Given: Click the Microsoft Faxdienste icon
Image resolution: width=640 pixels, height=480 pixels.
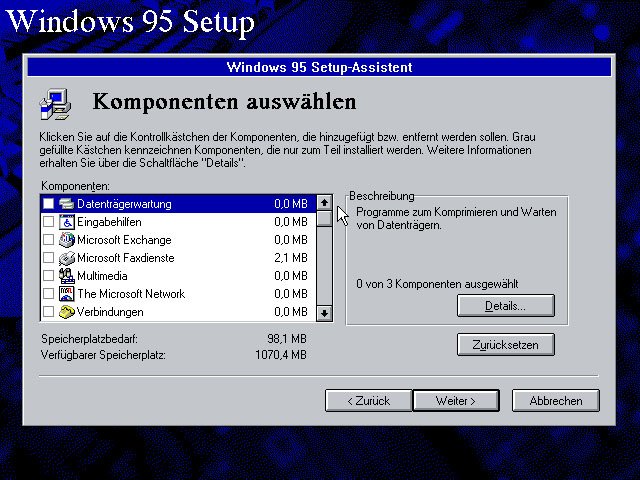Looking at the screenshot, I should point(67,258).
